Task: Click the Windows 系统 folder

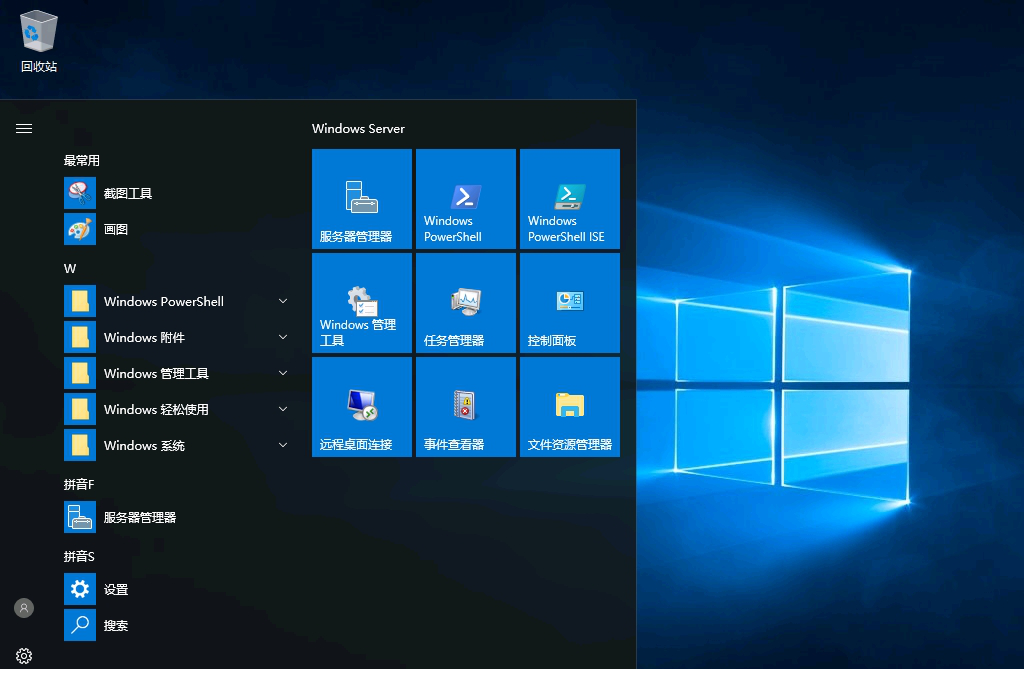Action: 176,445
